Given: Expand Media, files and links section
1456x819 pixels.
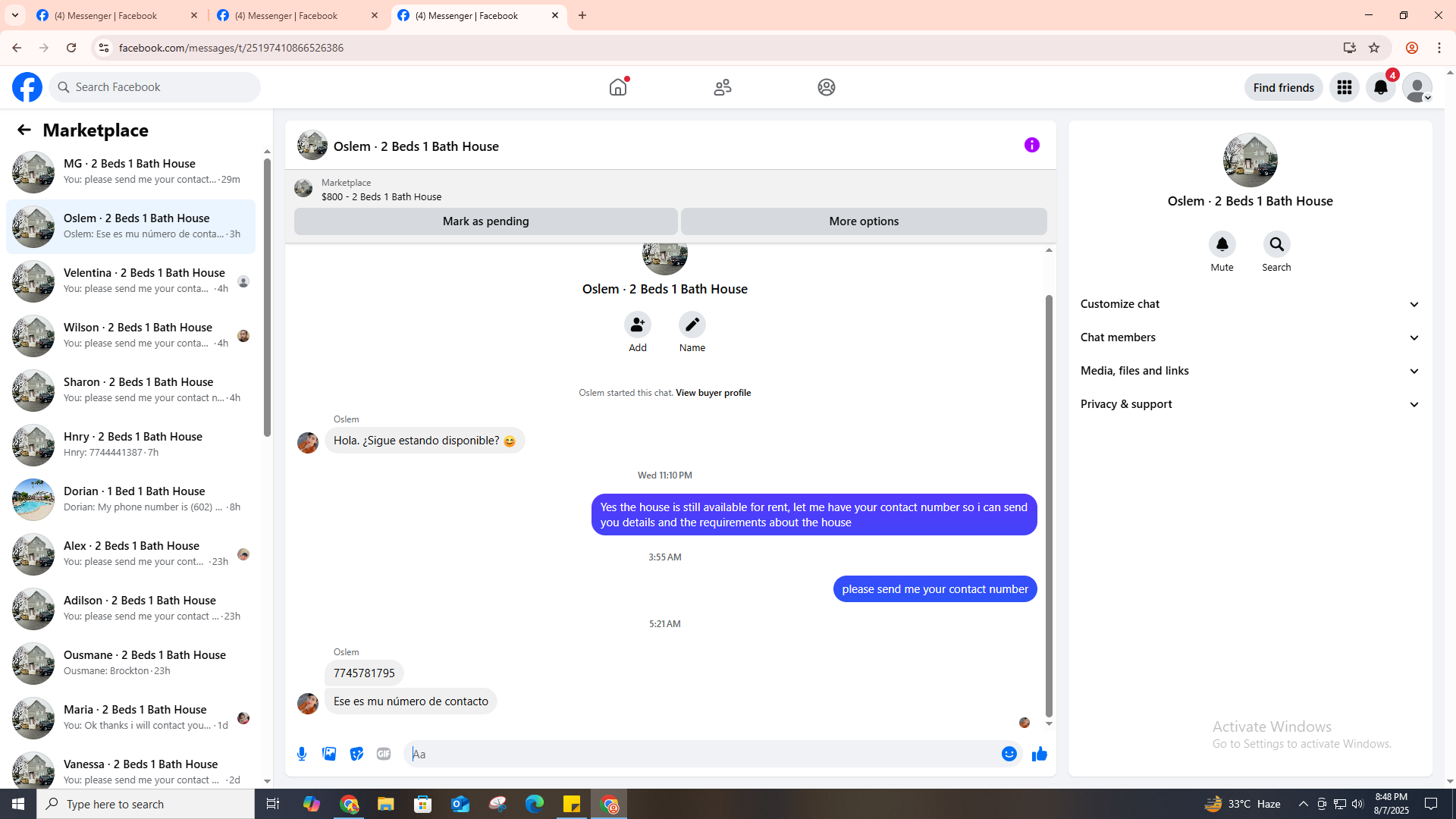Looking at the screenshot, I should (x=1250, y=371).
